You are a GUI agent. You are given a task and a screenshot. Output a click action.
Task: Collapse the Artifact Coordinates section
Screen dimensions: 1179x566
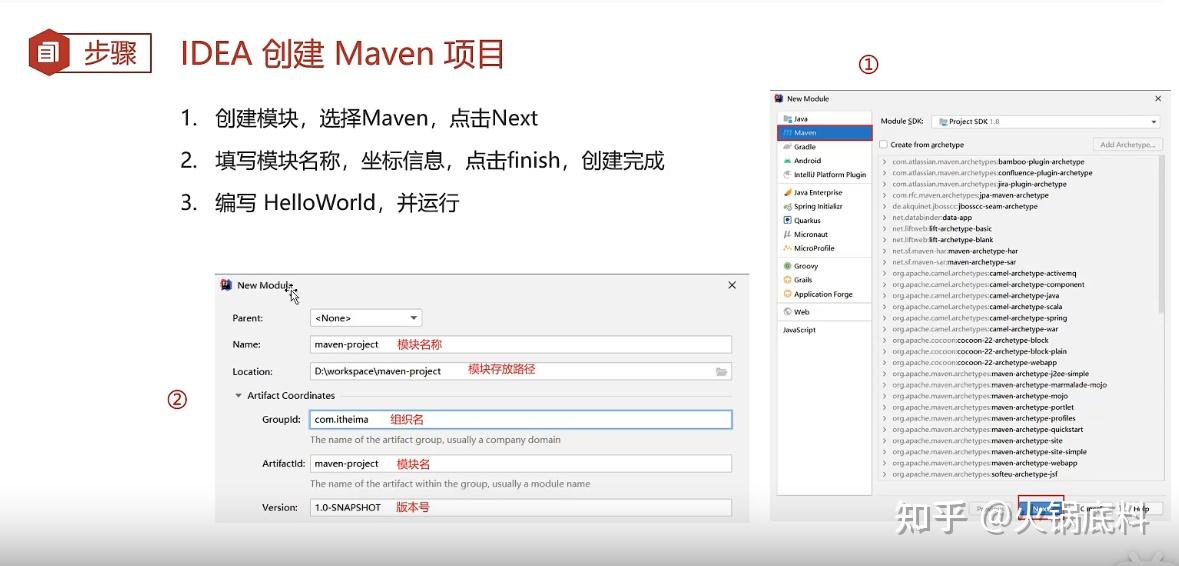pos(238,395)
